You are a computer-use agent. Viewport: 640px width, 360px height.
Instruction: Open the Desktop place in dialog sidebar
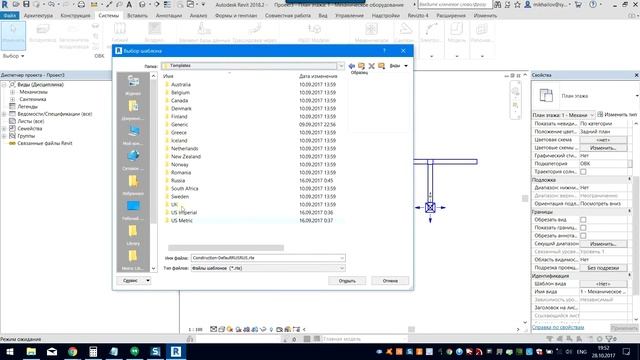133,210
